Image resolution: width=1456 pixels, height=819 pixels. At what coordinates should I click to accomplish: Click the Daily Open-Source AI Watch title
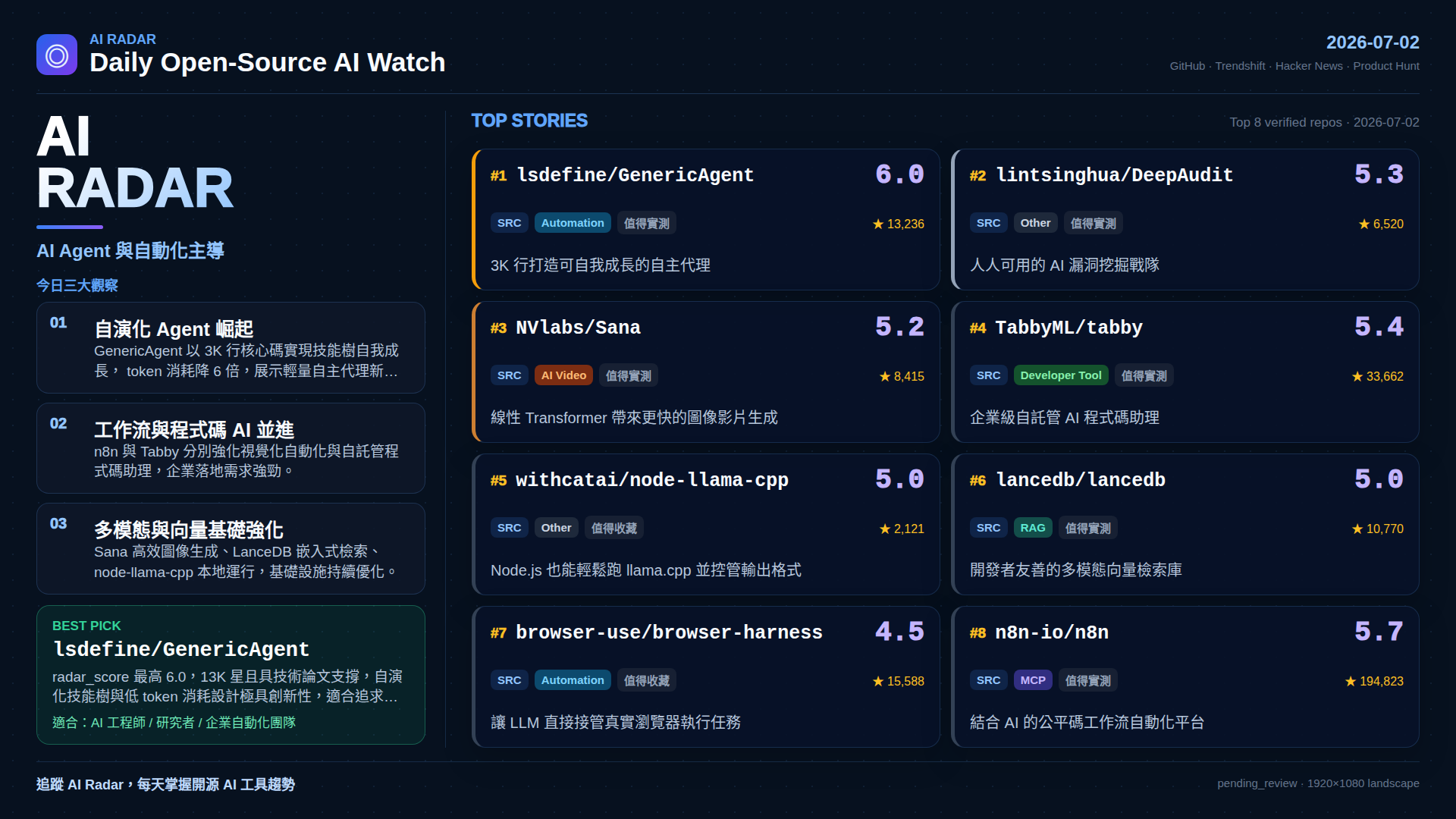coord(268,62)
